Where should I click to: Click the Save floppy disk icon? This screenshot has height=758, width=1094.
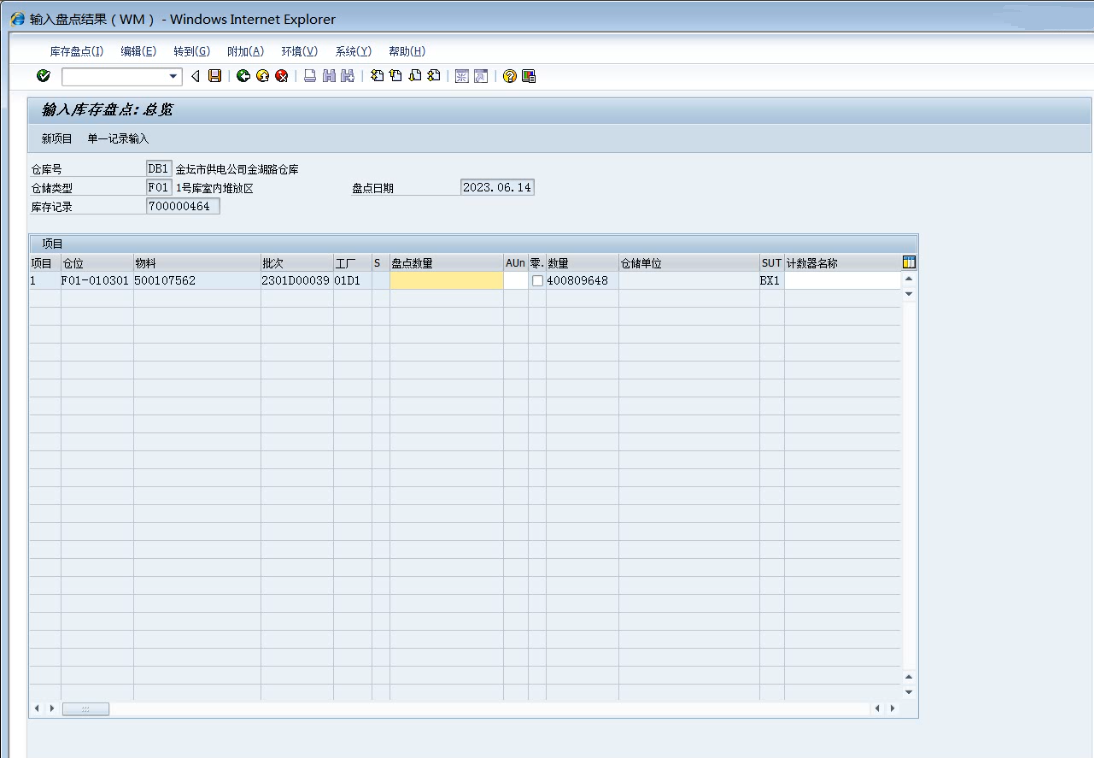coord(213,77)
